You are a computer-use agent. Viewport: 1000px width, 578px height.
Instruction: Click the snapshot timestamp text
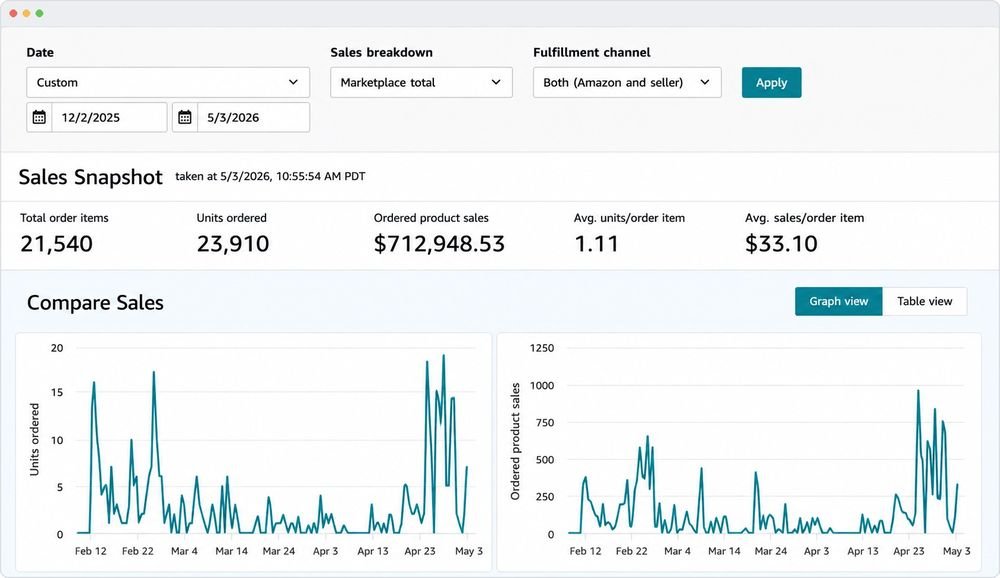pos(270,176)
